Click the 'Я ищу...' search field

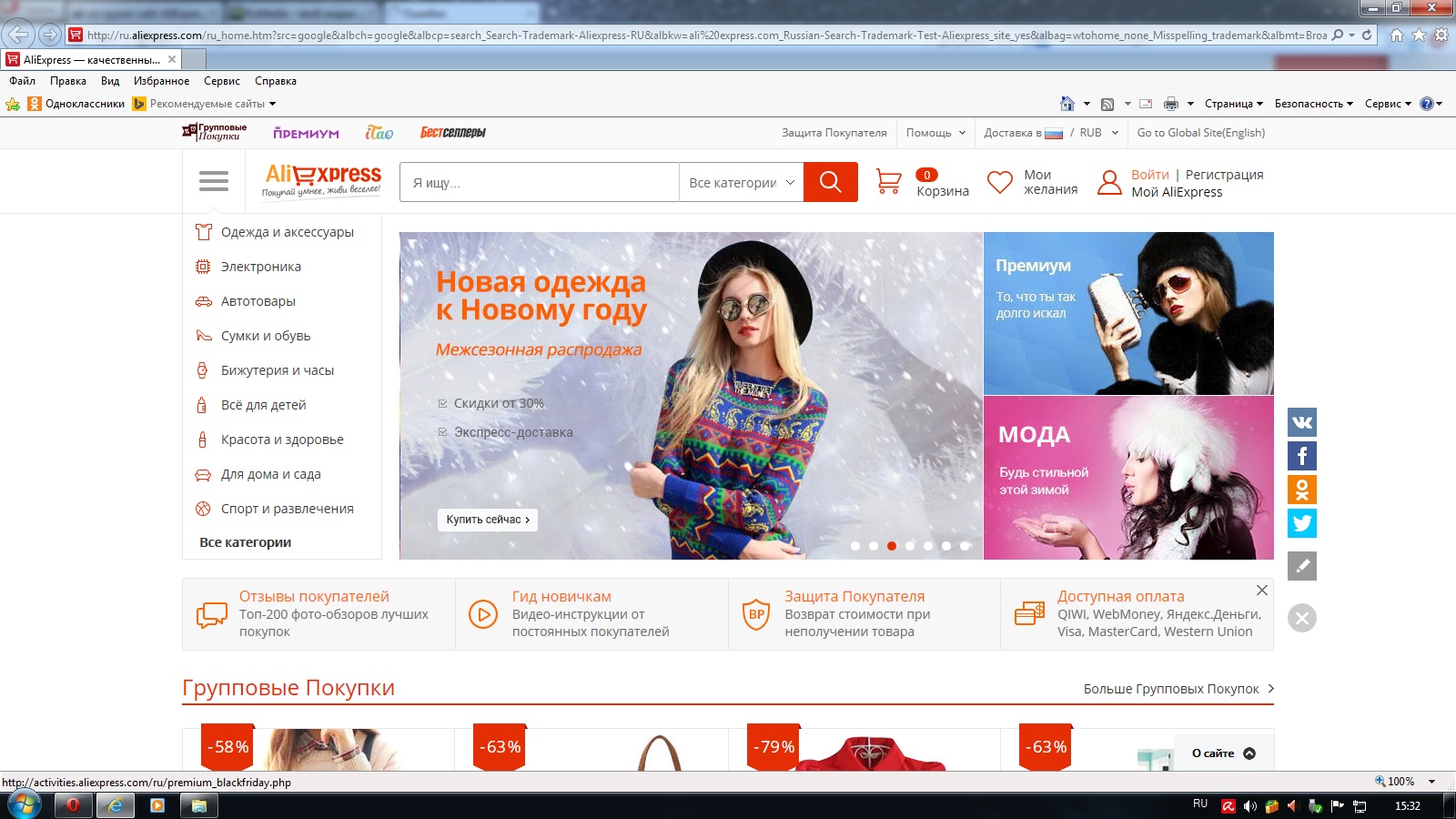tap(542, 183)
